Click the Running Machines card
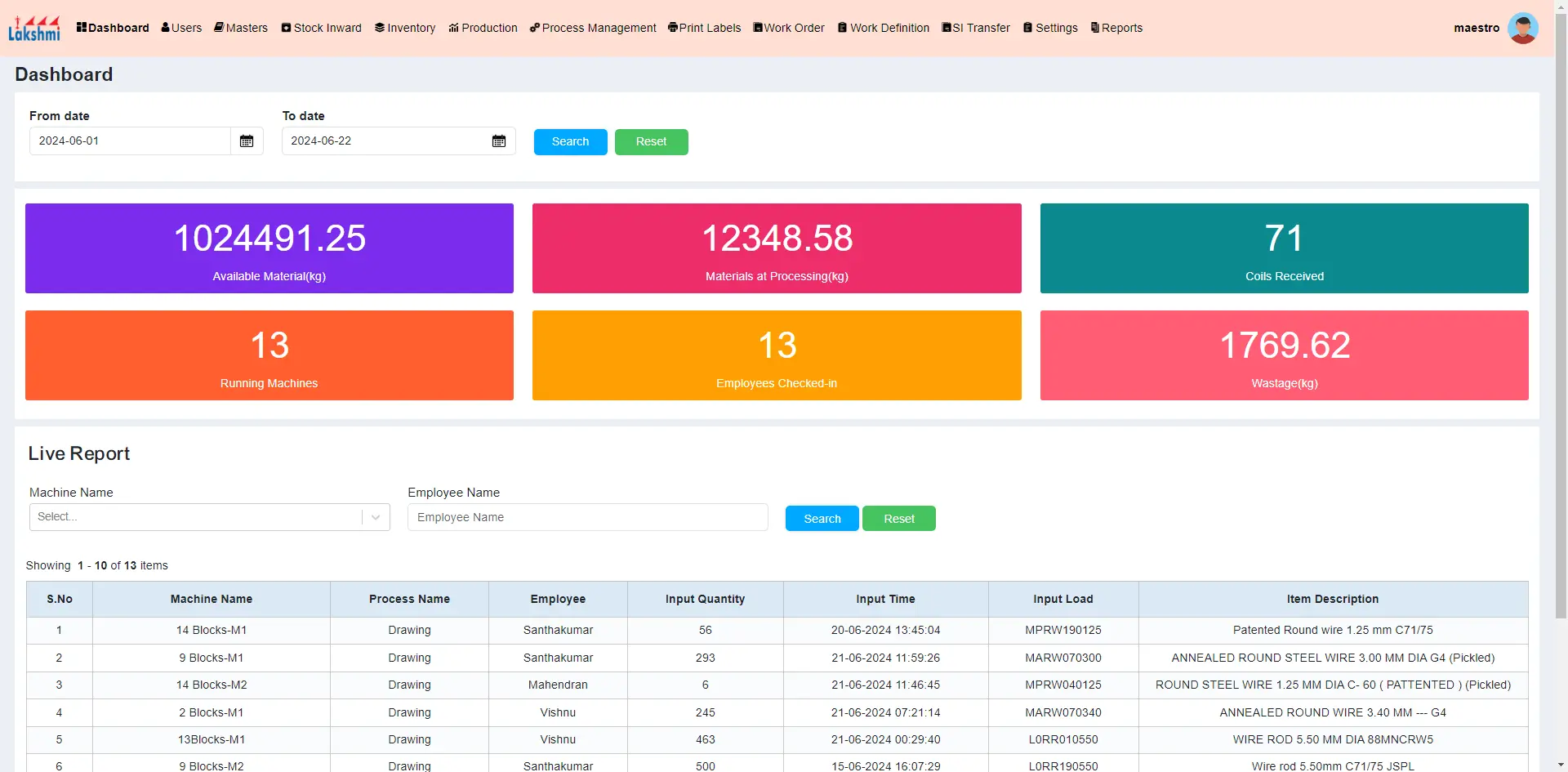 point(269,355)
